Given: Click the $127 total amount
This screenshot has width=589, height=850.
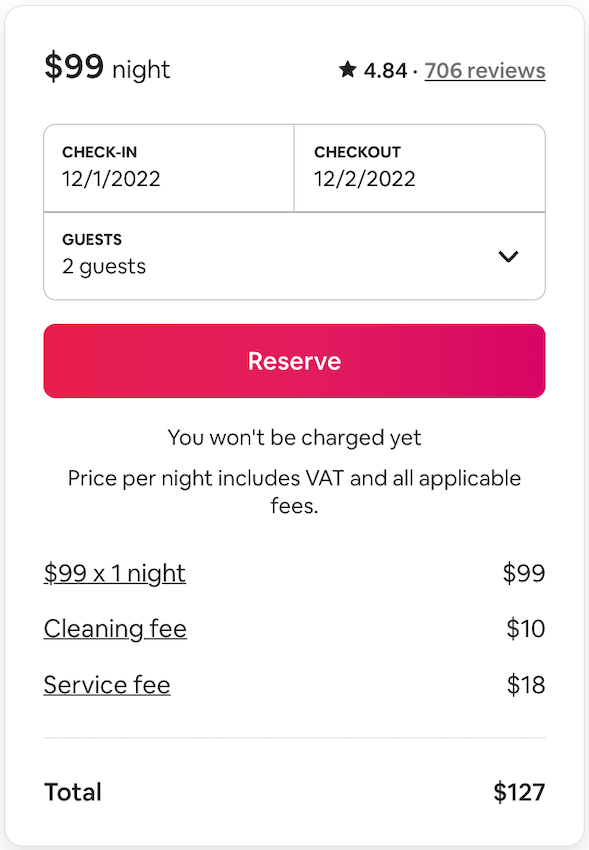Looking at the screenshot, I should pos(519,792).
